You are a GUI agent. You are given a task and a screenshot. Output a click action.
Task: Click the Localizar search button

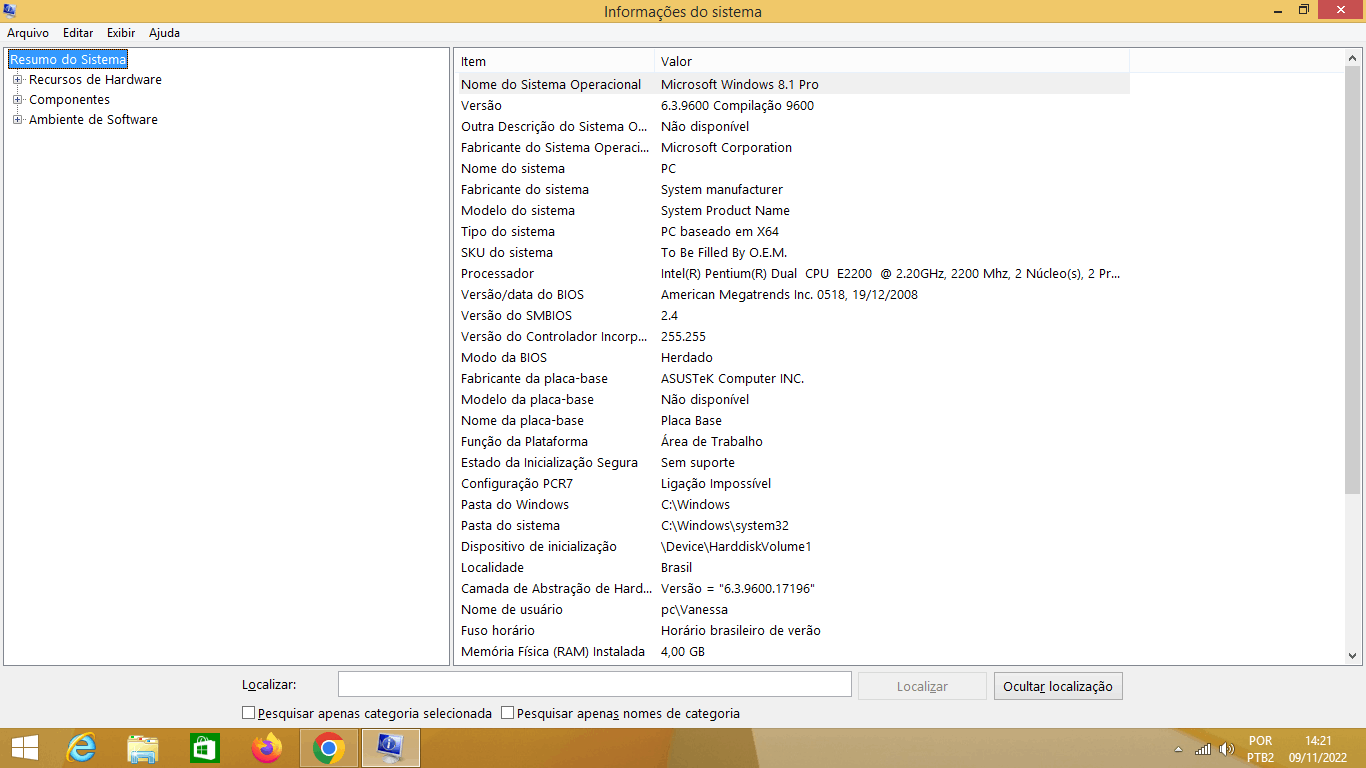pyautogui.click(x=922, y=686)
